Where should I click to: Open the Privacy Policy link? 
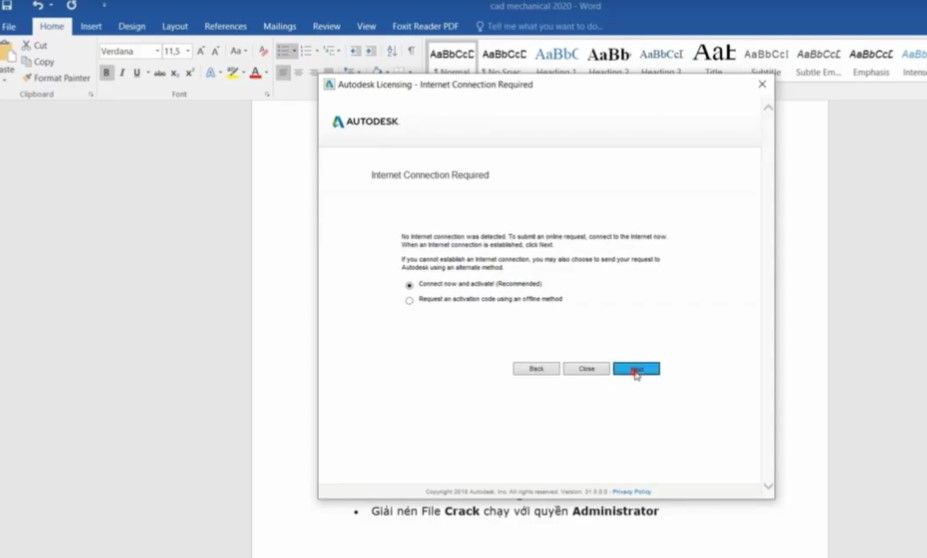click(x=631, y=492)
